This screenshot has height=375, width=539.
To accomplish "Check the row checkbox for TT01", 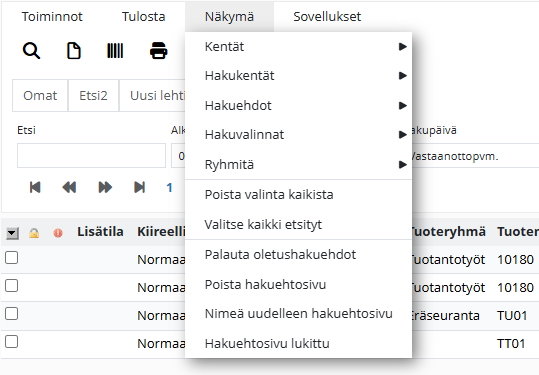I will coord(11,342).
